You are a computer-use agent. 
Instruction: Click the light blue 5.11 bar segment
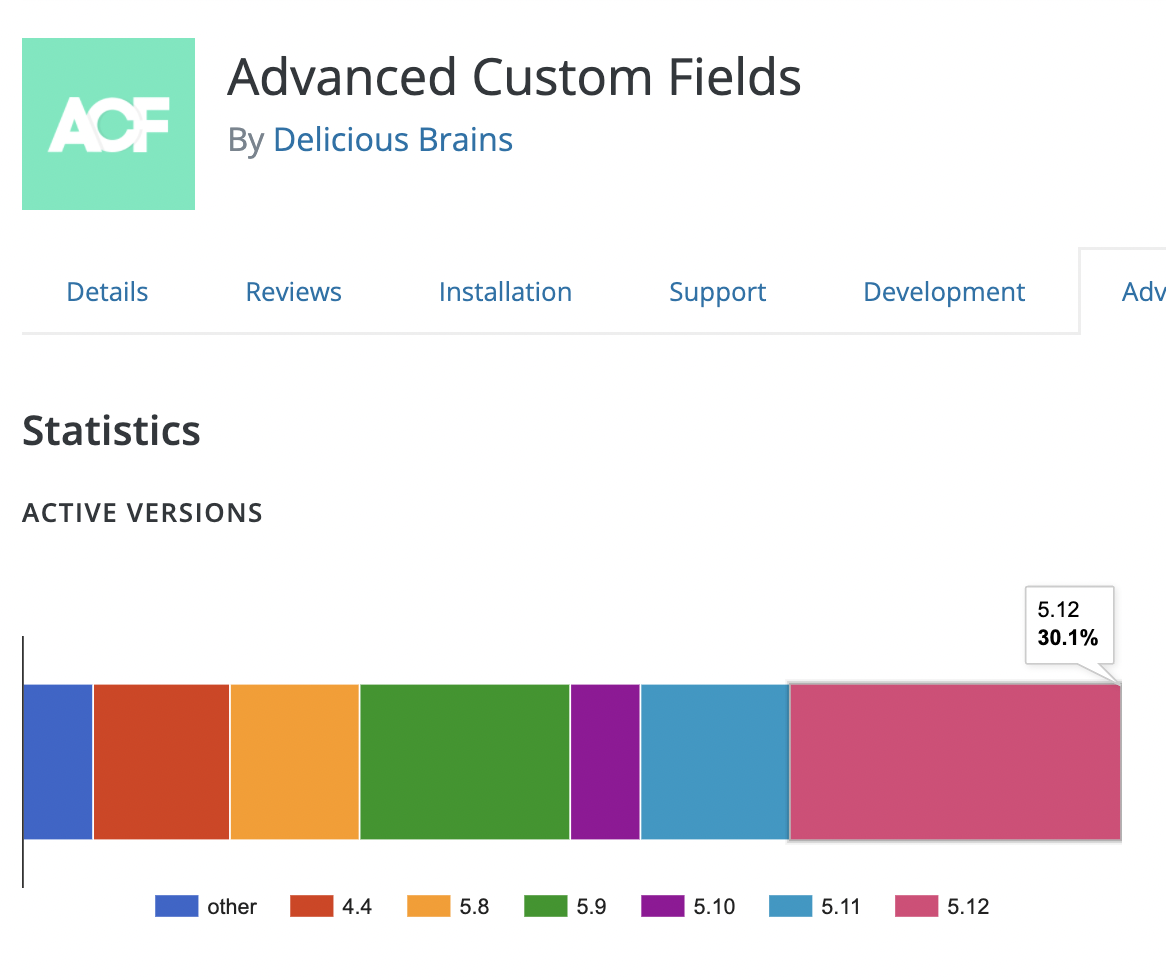tap(714, 761)
